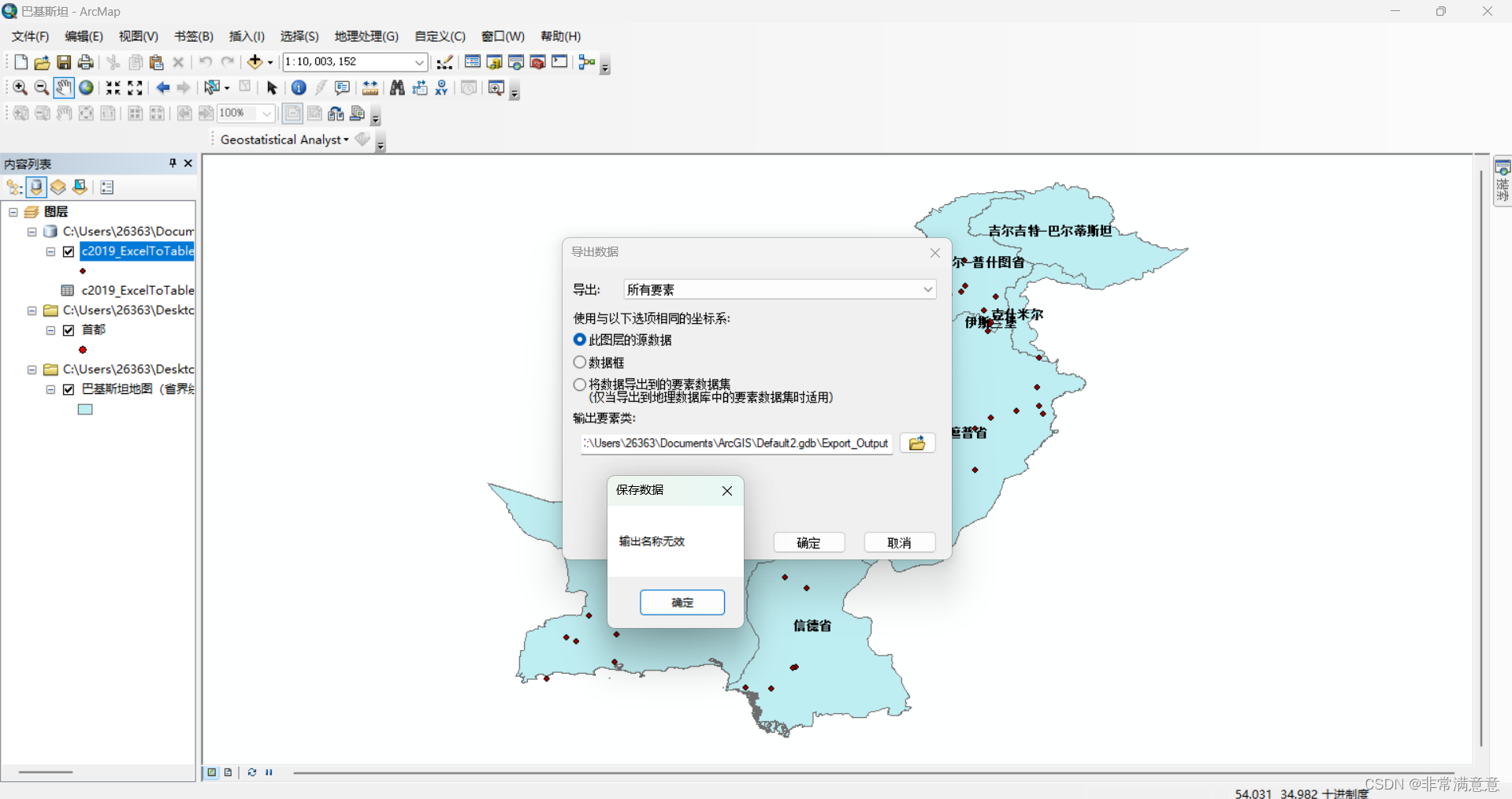Uncheck the 首都 layer checkbox
The image size is (1512, 799).
(x=69, y=330)
